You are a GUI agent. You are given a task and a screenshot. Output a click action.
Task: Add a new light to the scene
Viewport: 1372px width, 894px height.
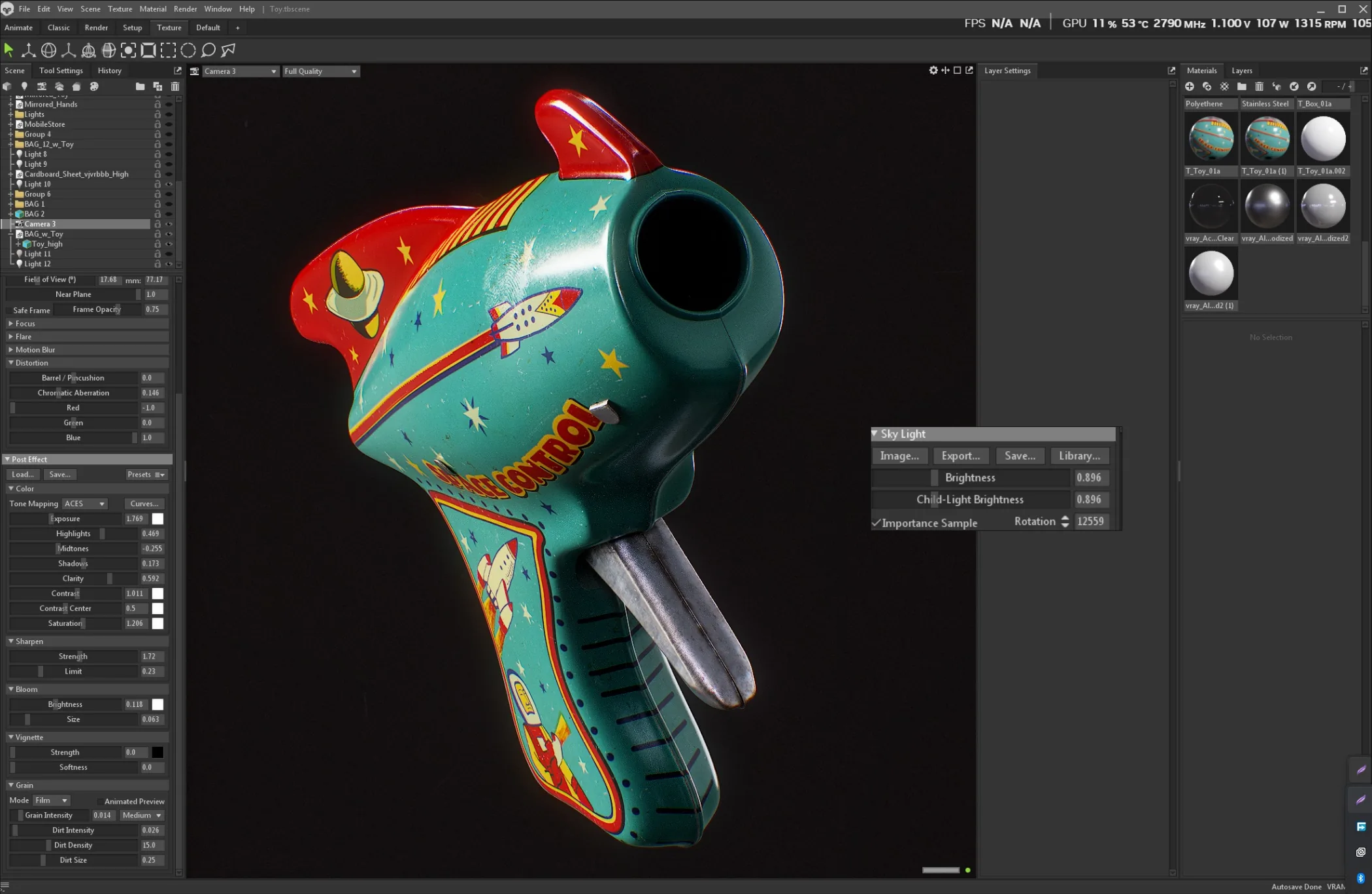coord(24,86)
